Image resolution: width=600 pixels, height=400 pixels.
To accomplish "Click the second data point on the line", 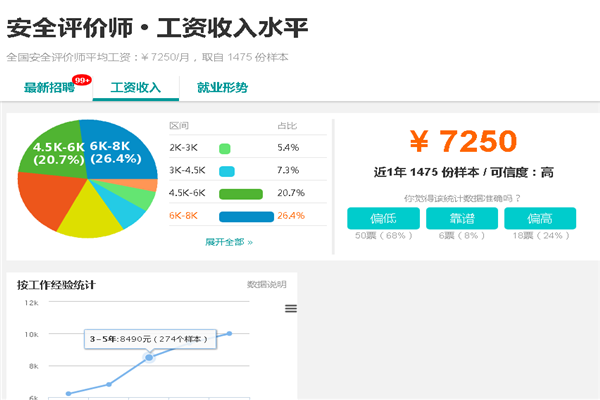I will point(109,384).
